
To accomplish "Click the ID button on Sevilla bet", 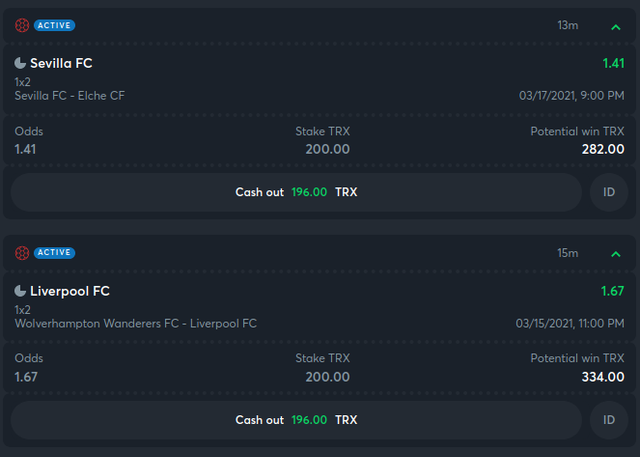I will (609, 192).
